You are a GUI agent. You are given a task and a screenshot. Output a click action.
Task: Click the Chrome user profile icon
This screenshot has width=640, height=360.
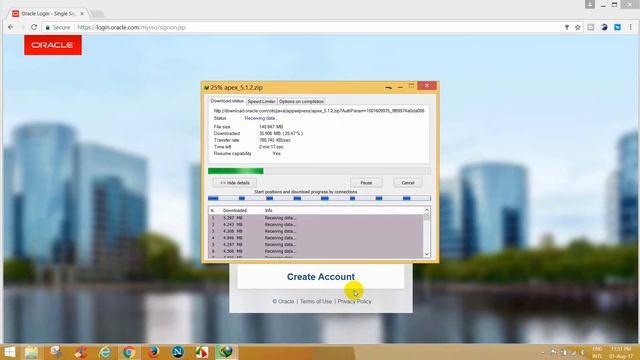click(x=590, y=4)
